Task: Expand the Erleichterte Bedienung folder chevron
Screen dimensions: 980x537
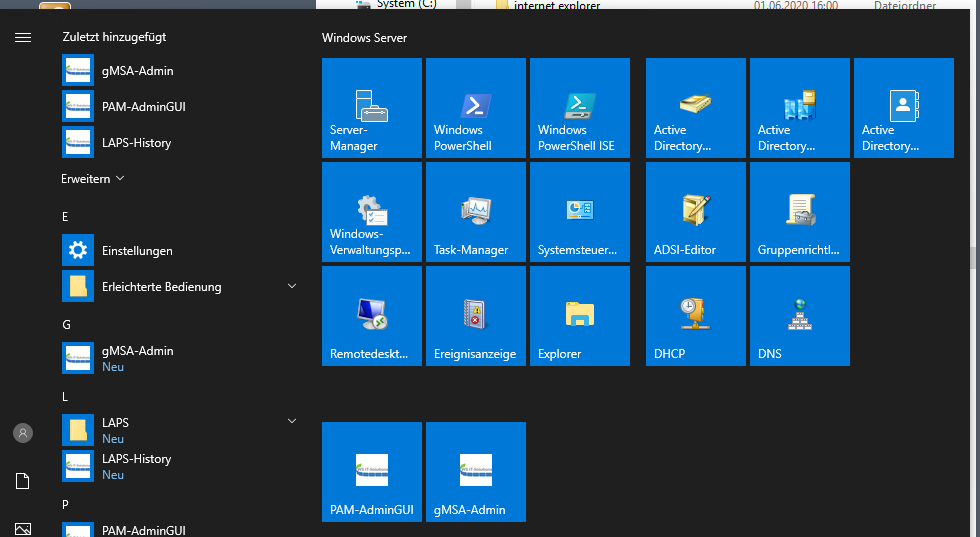Action: tap(291, 286)
